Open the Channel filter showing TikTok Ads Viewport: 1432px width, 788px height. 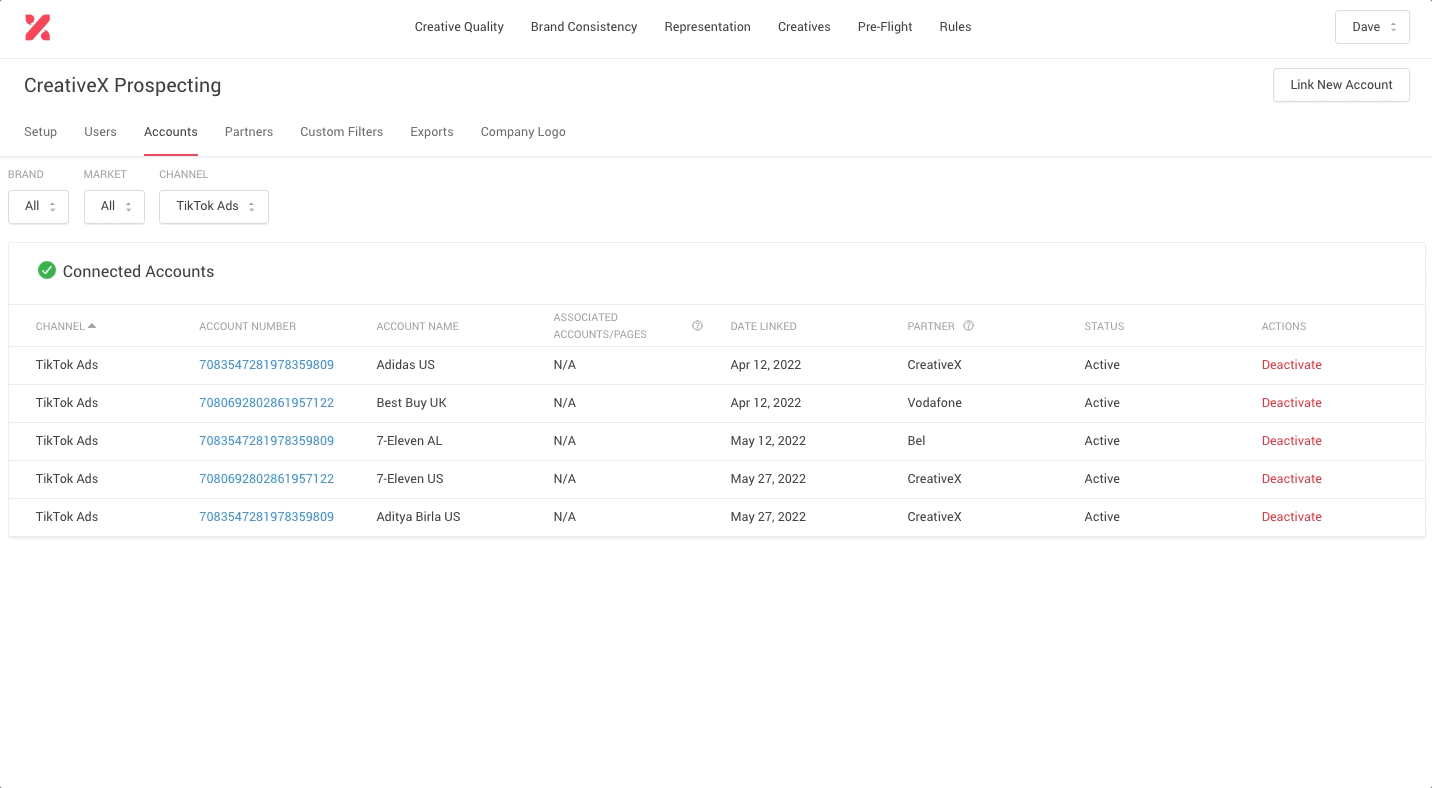click(214, 207)
